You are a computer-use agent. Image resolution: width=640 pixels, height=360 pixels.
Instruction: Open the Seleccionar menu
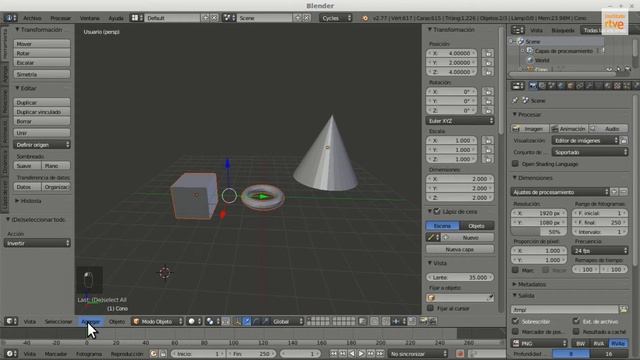tap(58, 322)
